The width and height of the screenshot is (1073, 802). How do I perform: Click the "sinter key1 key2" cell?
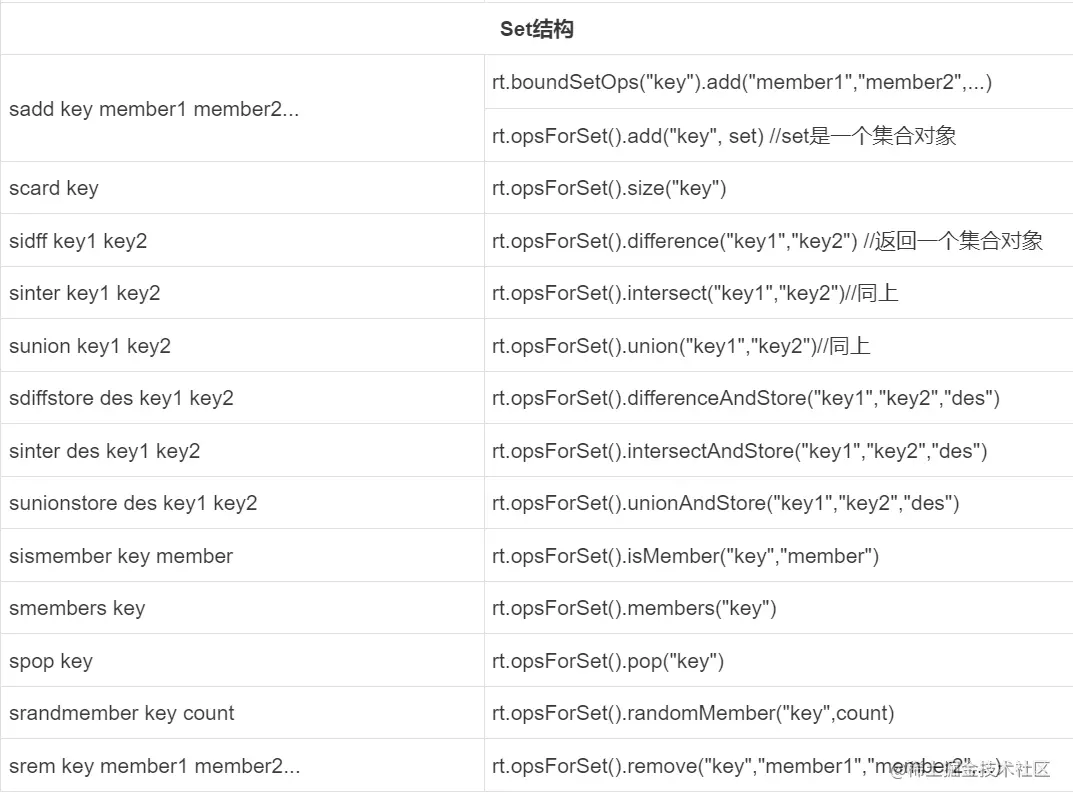pyautogui.click(x=85, y=293)
